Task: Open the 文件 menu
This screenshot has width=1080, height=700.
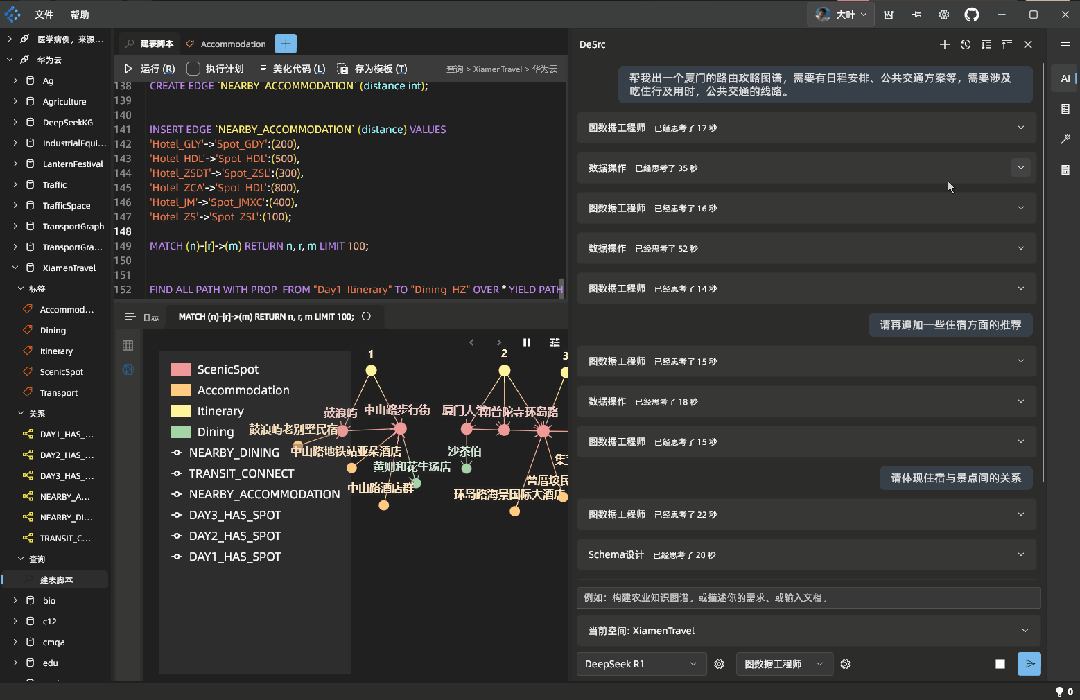Action: 44,15
